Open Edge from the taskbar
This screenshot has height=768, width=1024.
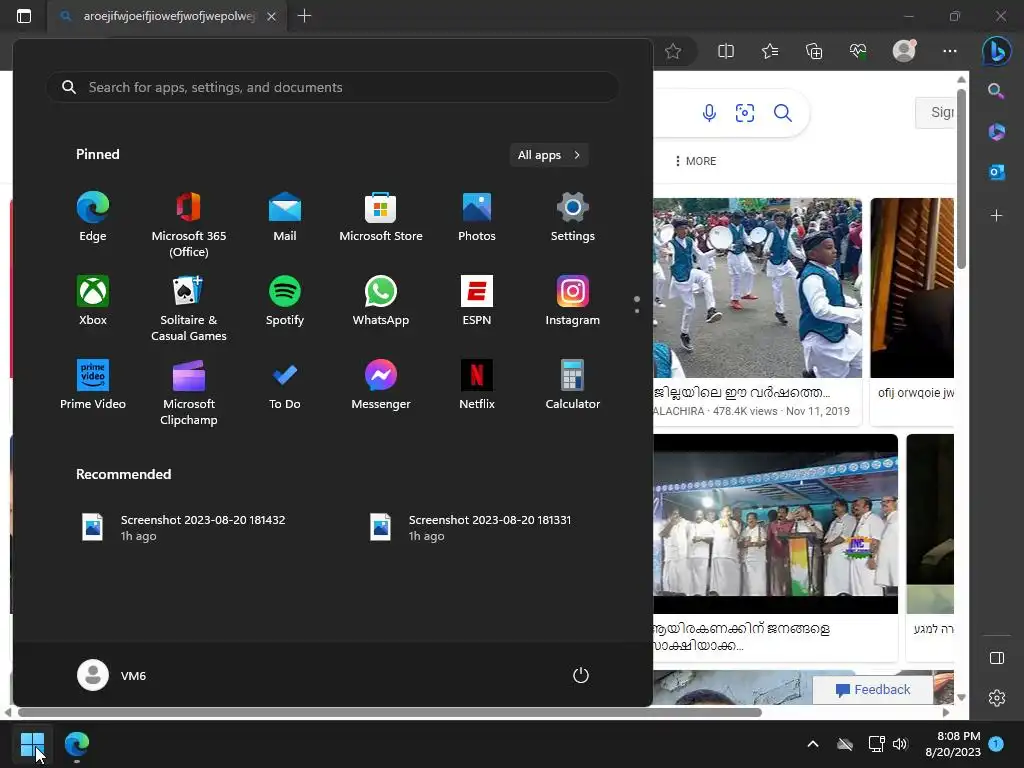pyautogui.click(x=77, y=744)
